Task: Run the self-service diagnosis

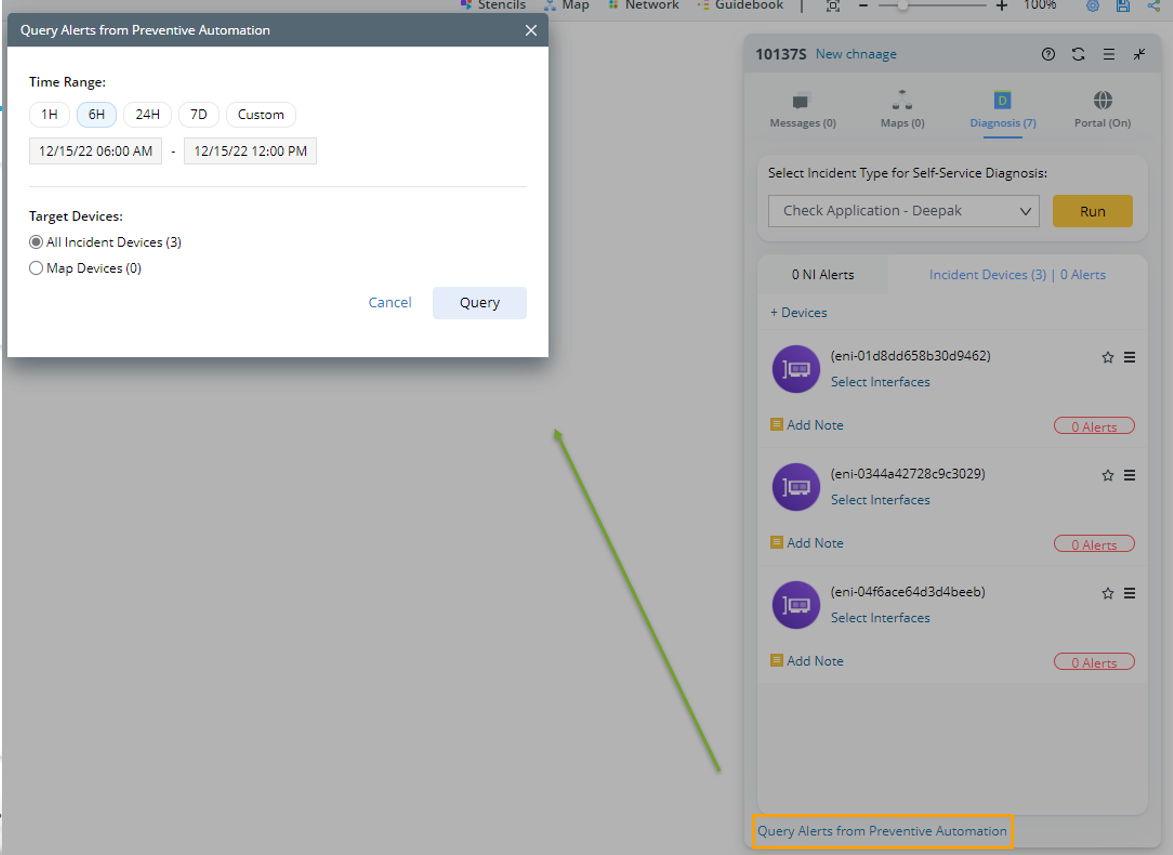Action: pos(1092,211)
